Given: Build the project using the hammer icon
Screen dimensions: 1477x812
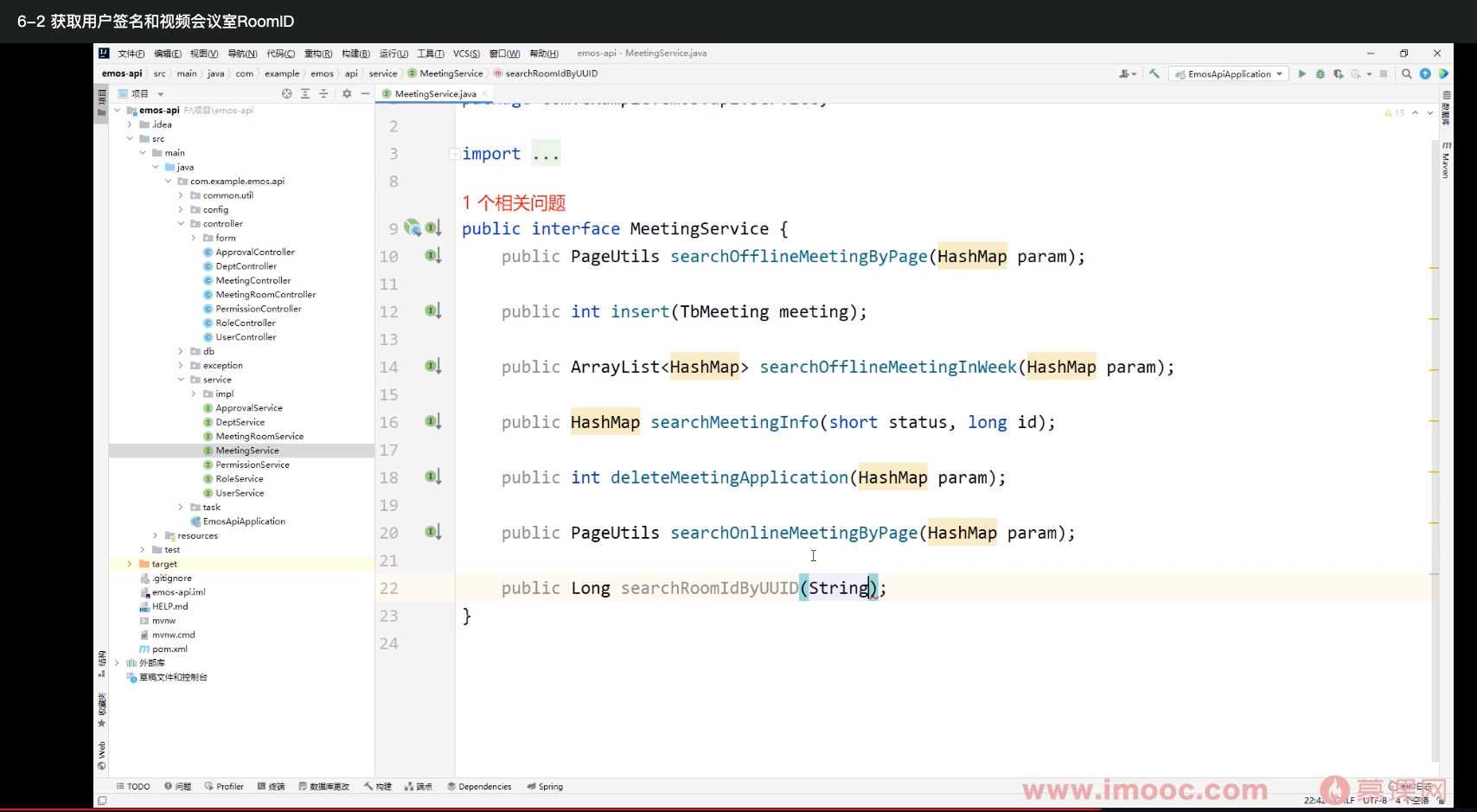Looking at the screenshot, I should click(1154, 74).
